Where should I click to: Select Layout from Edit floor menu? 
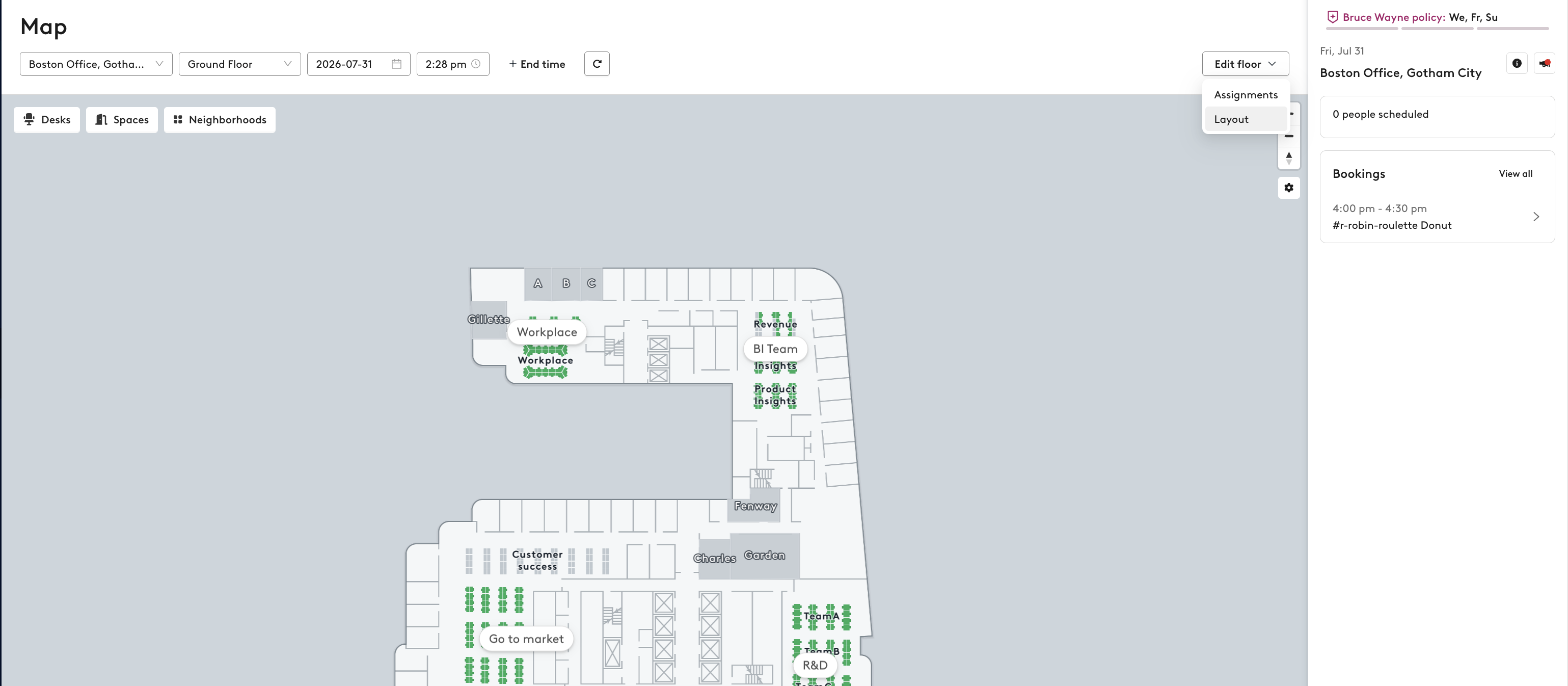coord(1246,119)
